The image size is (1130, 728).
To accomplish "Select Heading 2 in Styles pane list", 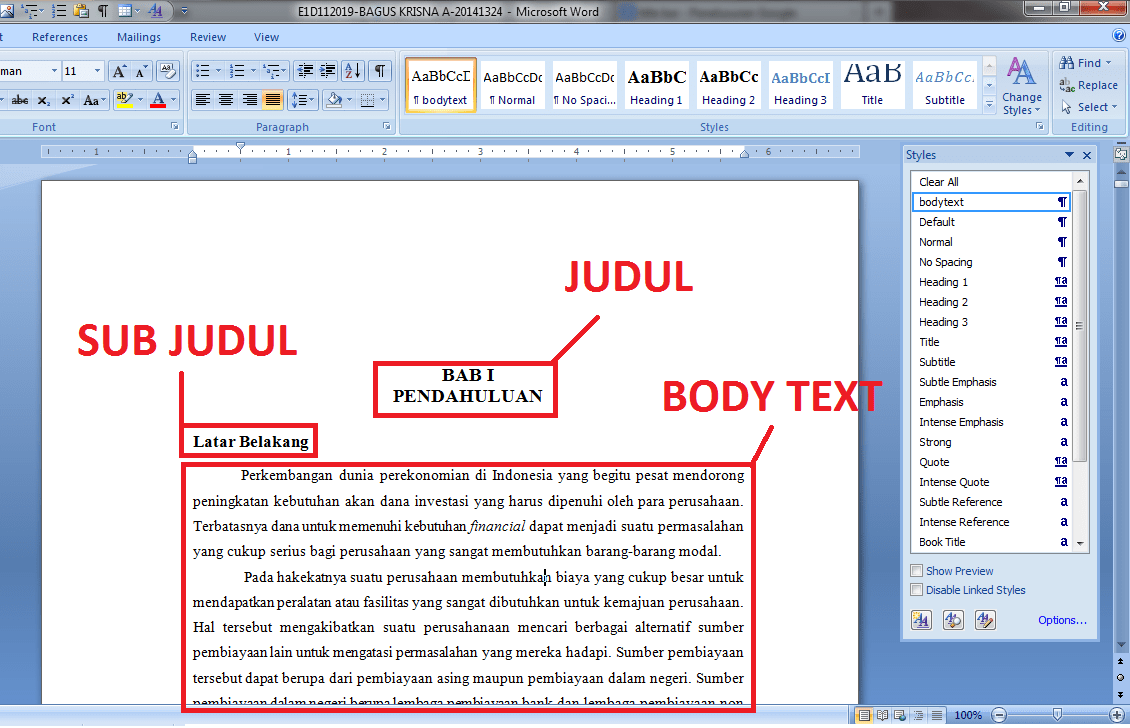I will coord(992,302).
